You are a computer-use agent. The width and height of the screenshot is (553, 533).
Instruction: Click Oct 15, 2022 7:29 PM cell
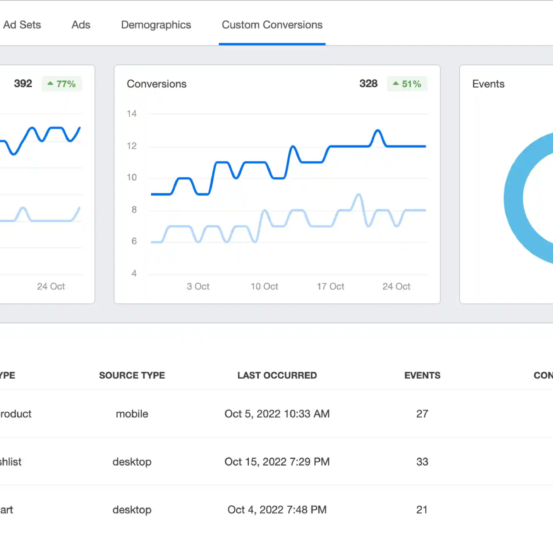[x=277, y=462]
